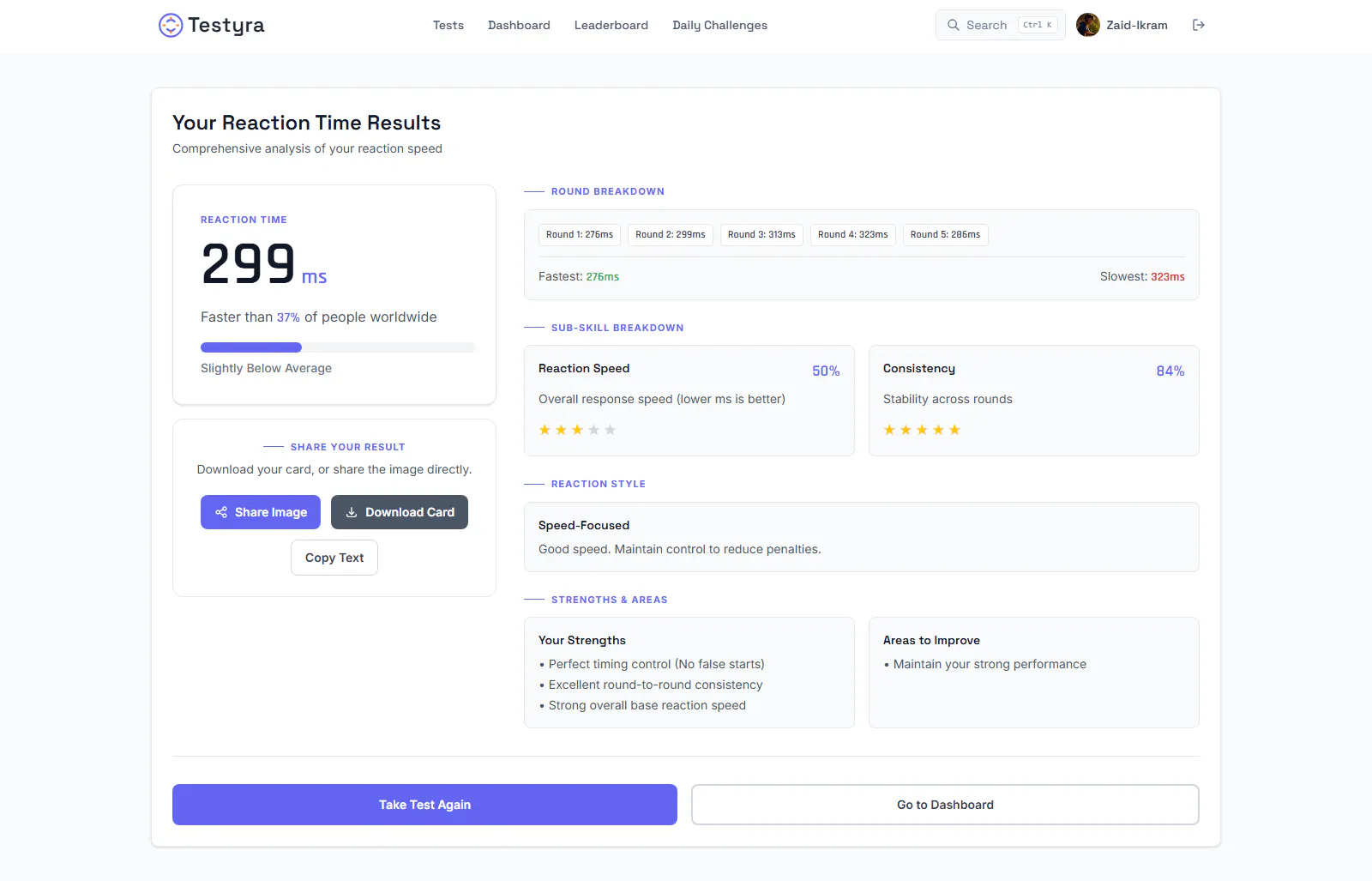This screenshot has width=1372, height=881.
Task: Focus the Search field
Action: 1000,25
